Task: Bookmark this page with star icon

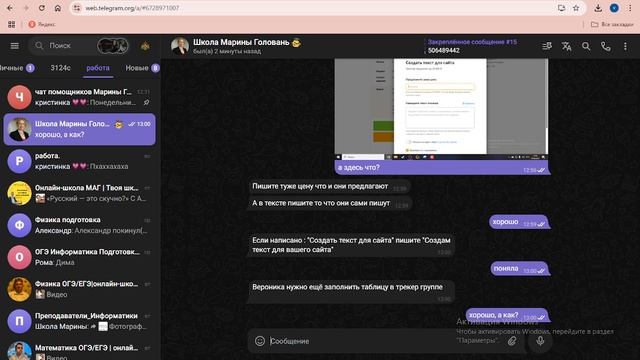Action: pyautogui.click(x=576, y=8)
